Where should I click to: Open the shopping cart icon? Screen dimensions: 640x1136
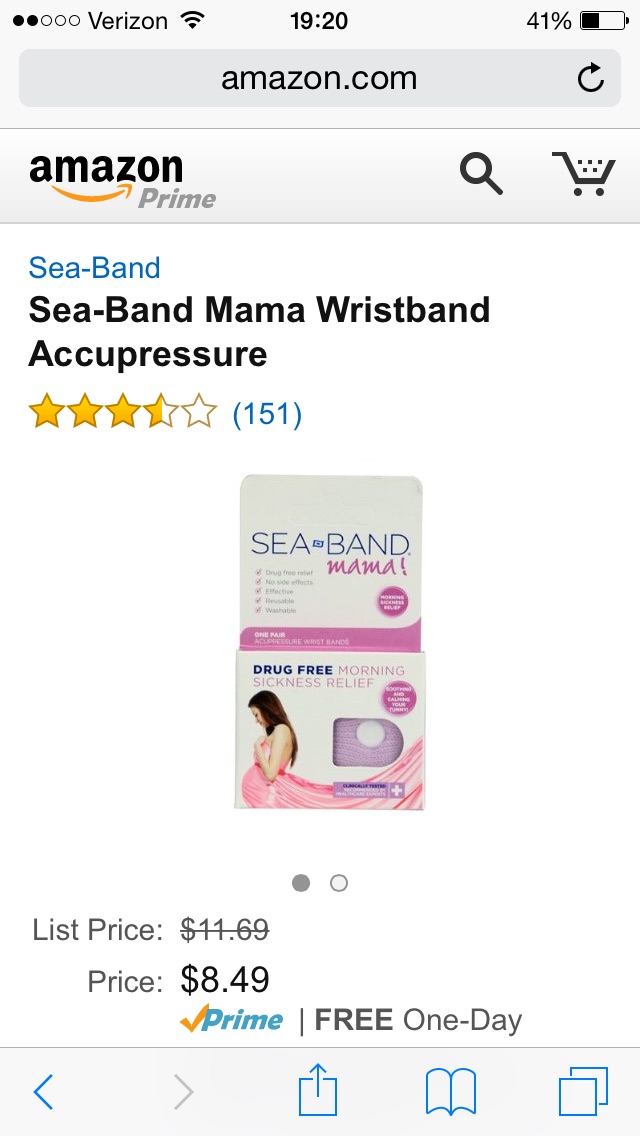click(x=584, y=174)
